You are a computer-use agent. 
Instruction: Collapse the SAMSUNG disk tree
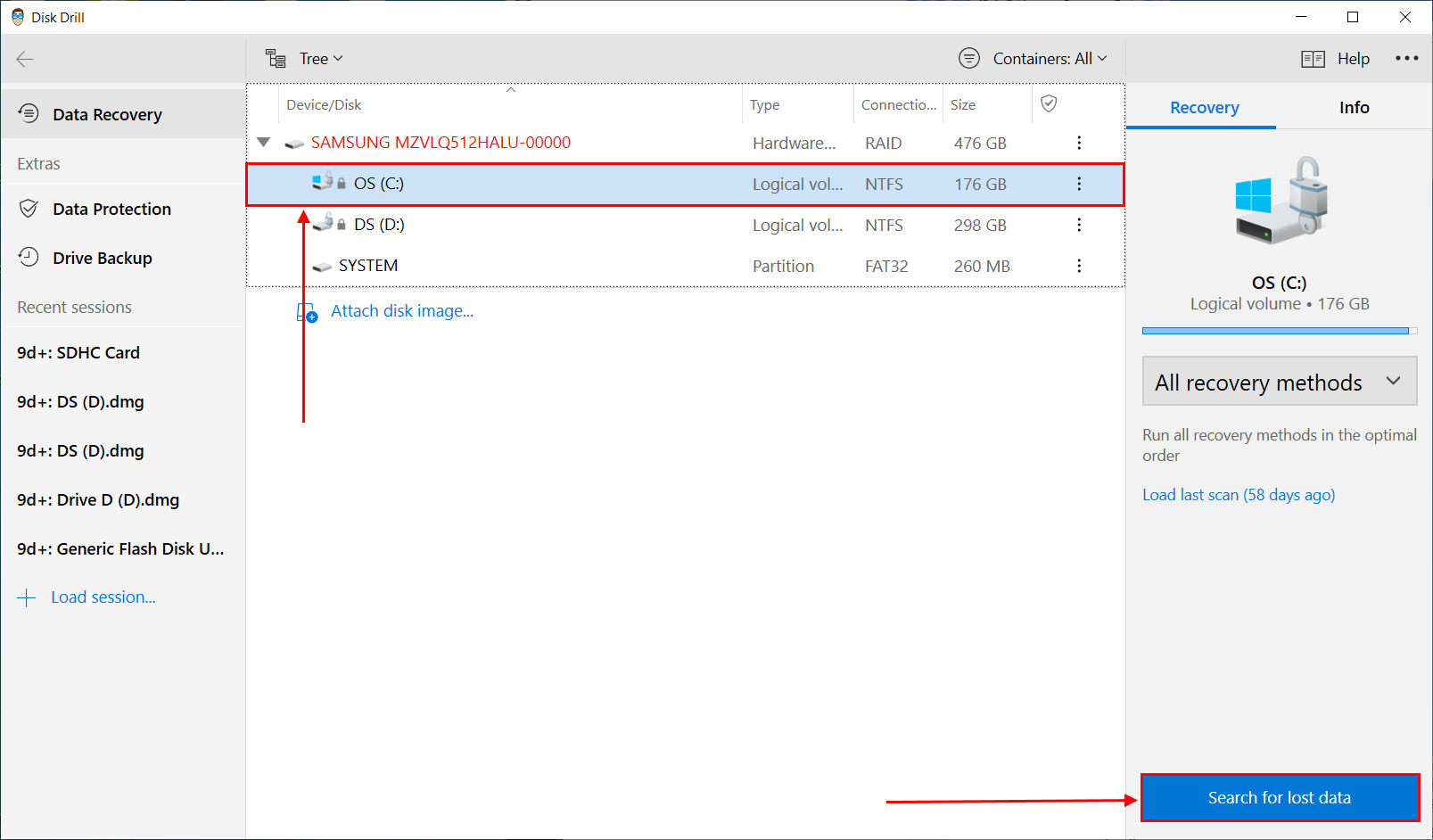click(263, 143)
